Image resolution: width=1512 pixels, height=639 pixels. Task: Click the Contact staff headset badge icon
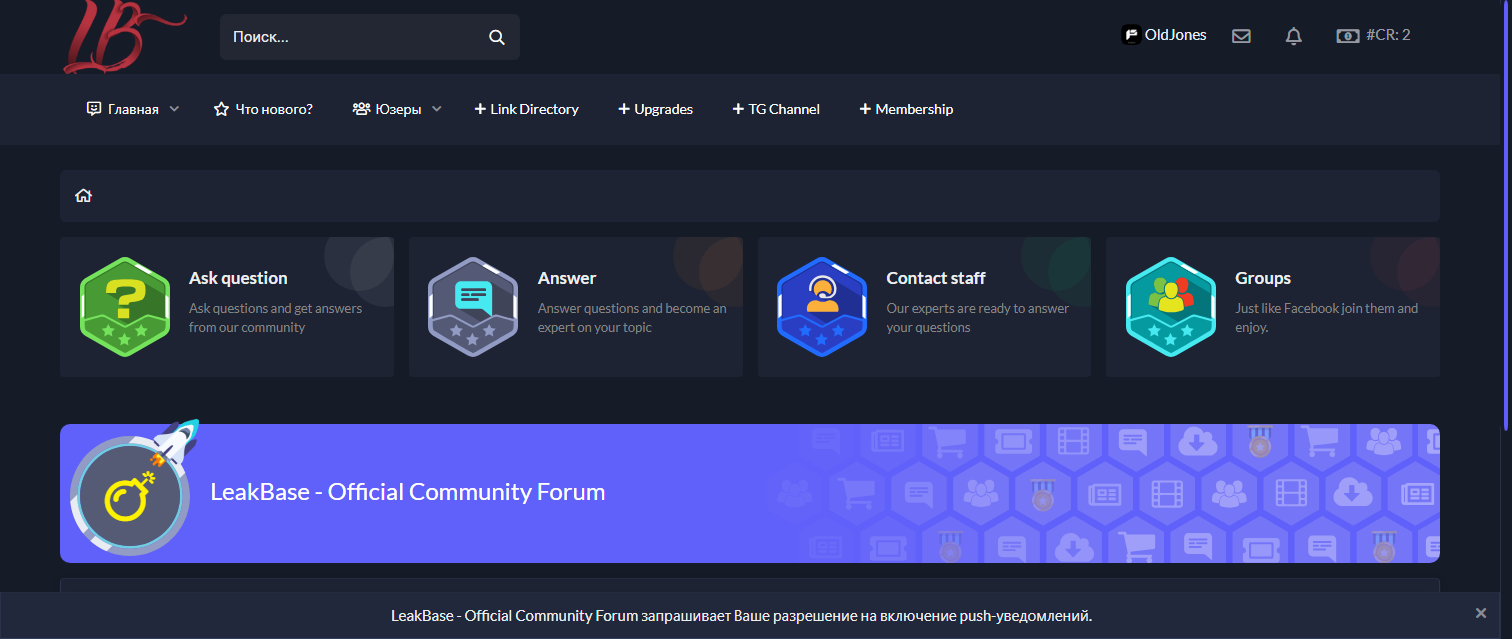822,307
